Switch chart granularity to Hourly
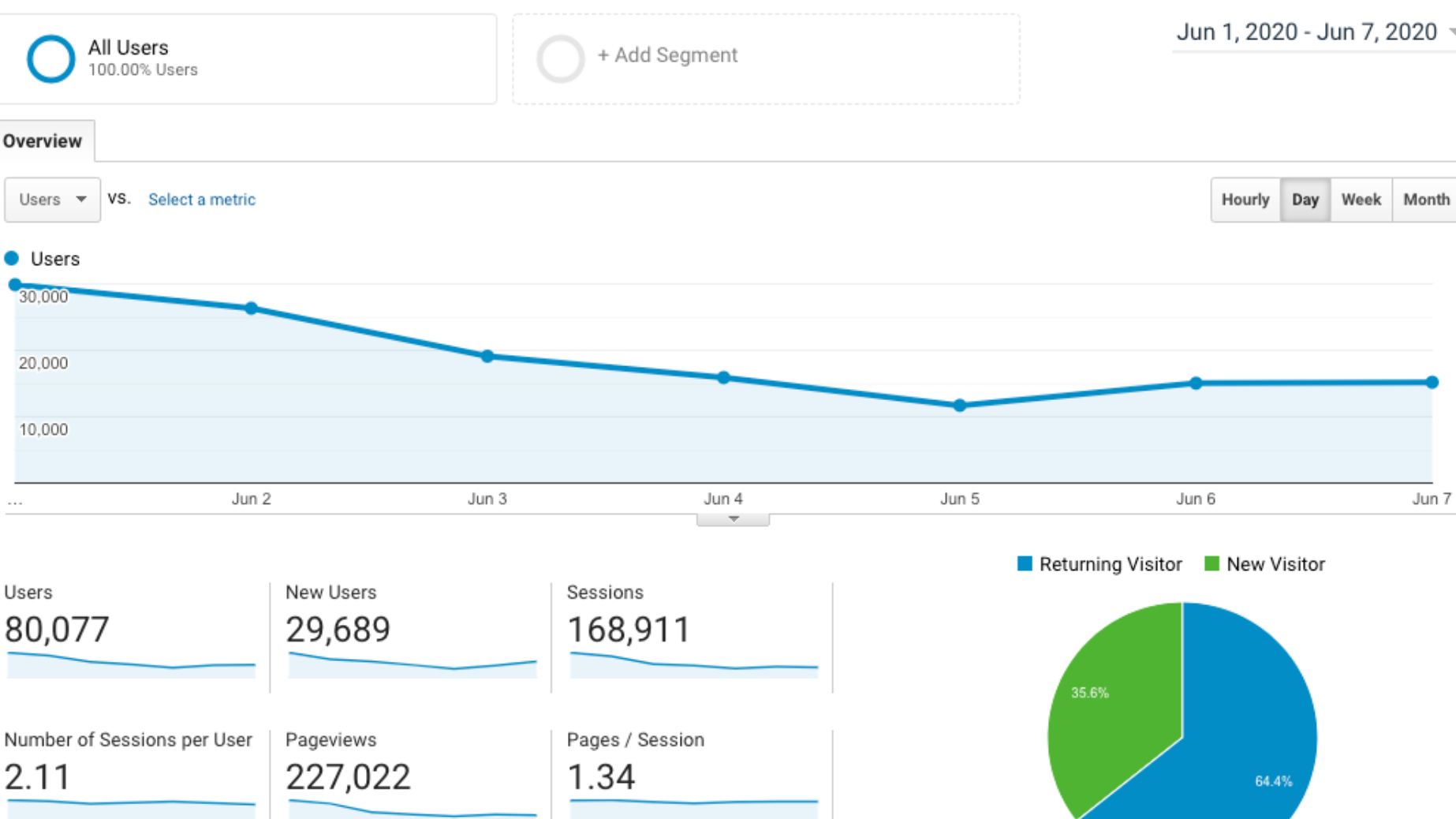Viewport: 1456px width, 819px height. click(x=1245, y=200)
